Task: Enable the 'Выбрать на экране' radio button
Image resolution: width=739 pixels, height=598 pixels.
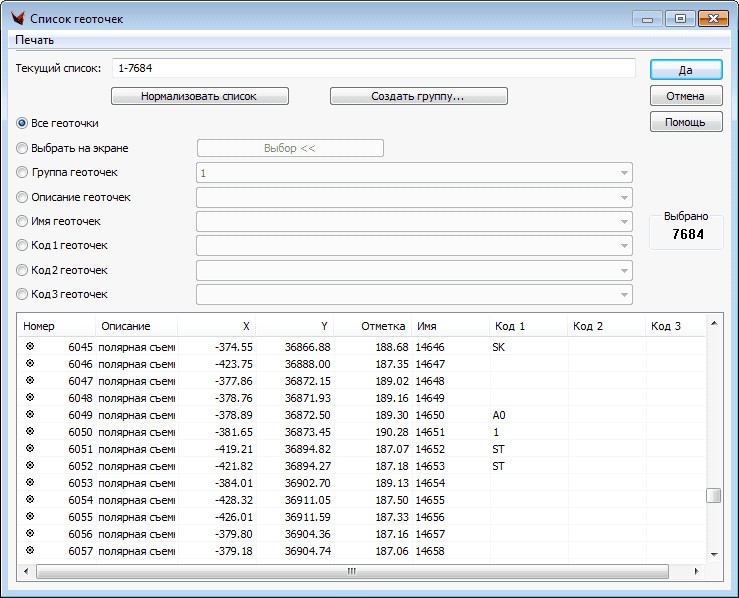Action: (22, 148)
